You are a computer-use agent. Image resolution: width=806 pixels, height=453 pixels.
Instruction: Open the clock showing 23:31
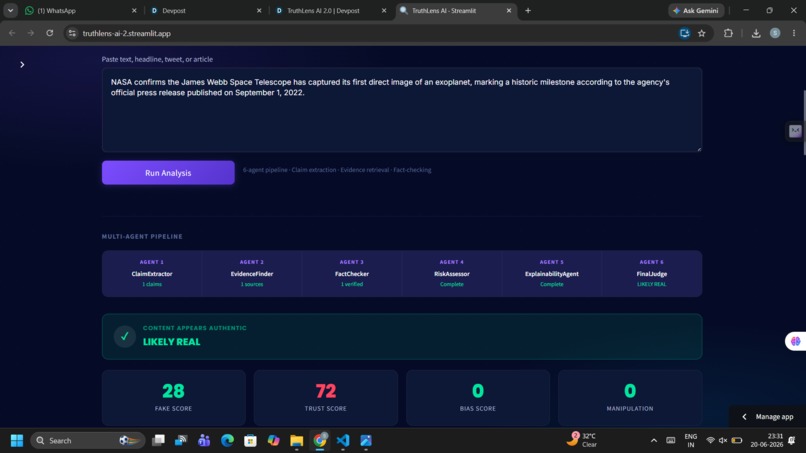click(766, 440)
